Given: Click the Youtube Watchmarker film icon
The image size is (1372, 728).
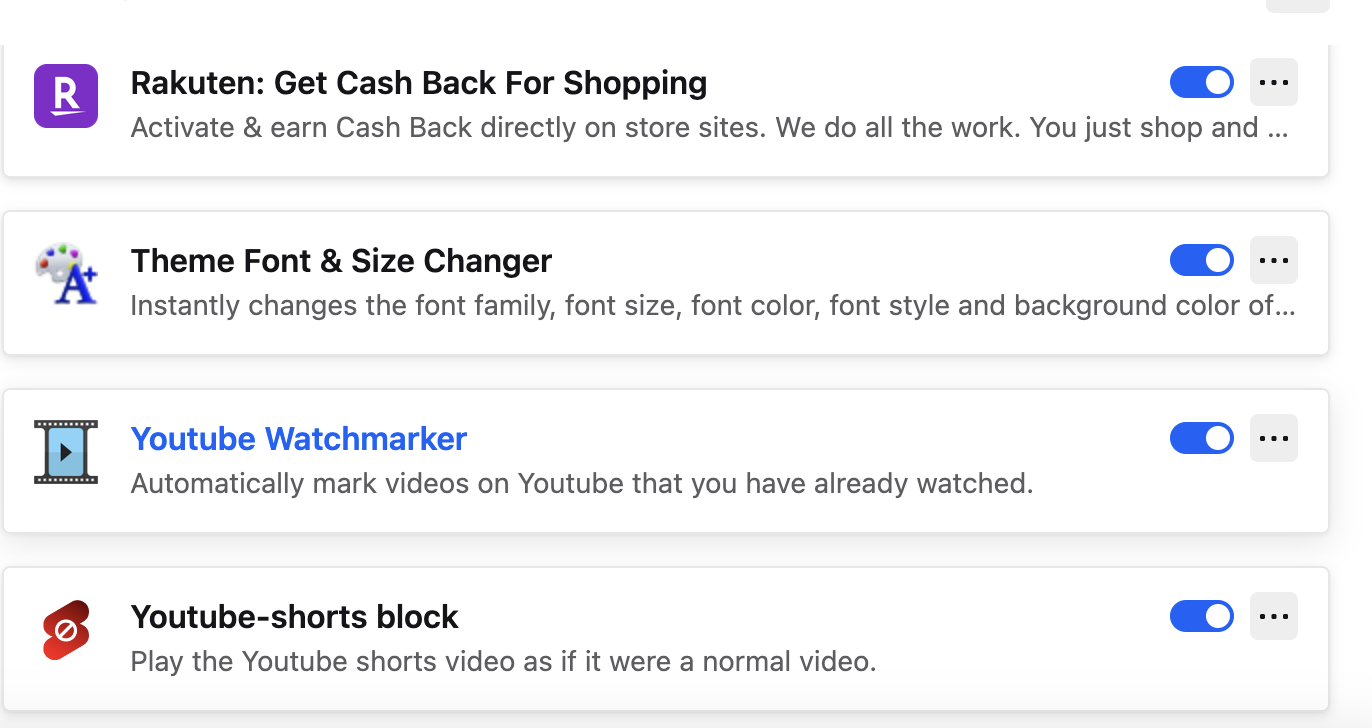Looking at the screenshot, I should pyautogui.click(x=66, y=452).
